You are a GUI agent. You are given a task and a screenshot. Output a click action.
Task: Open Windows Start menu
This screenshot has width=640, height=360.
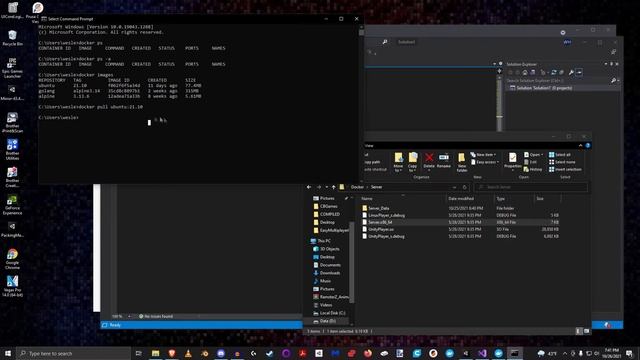click(8, 353)
